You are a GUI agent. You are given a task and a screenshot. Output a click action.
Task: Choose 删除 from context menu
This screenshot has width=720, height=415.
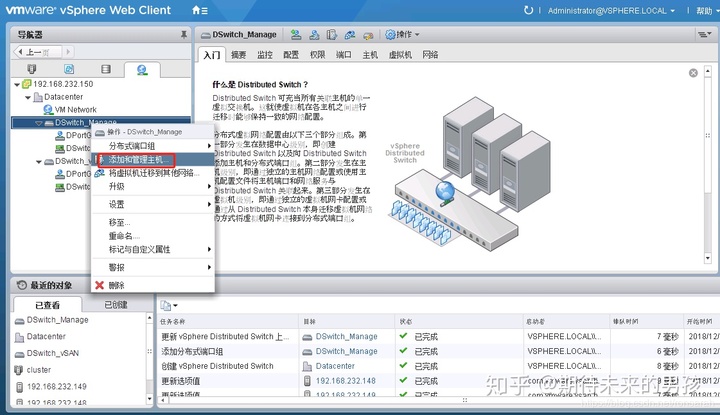[x=153, y=285]
